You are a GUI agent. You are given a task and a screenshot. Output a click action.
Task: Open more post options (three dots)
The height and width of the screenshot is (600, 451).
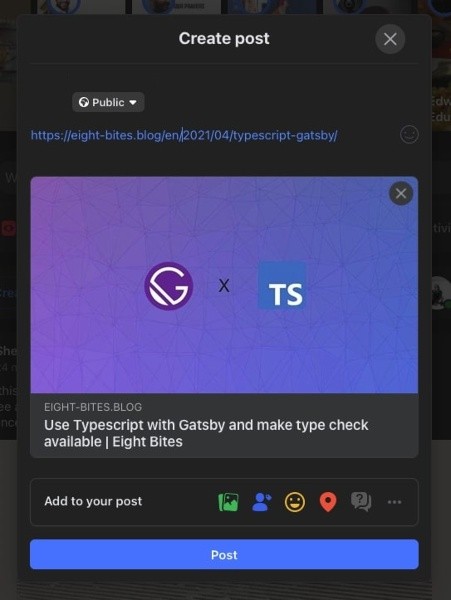[x=394, y=502]
